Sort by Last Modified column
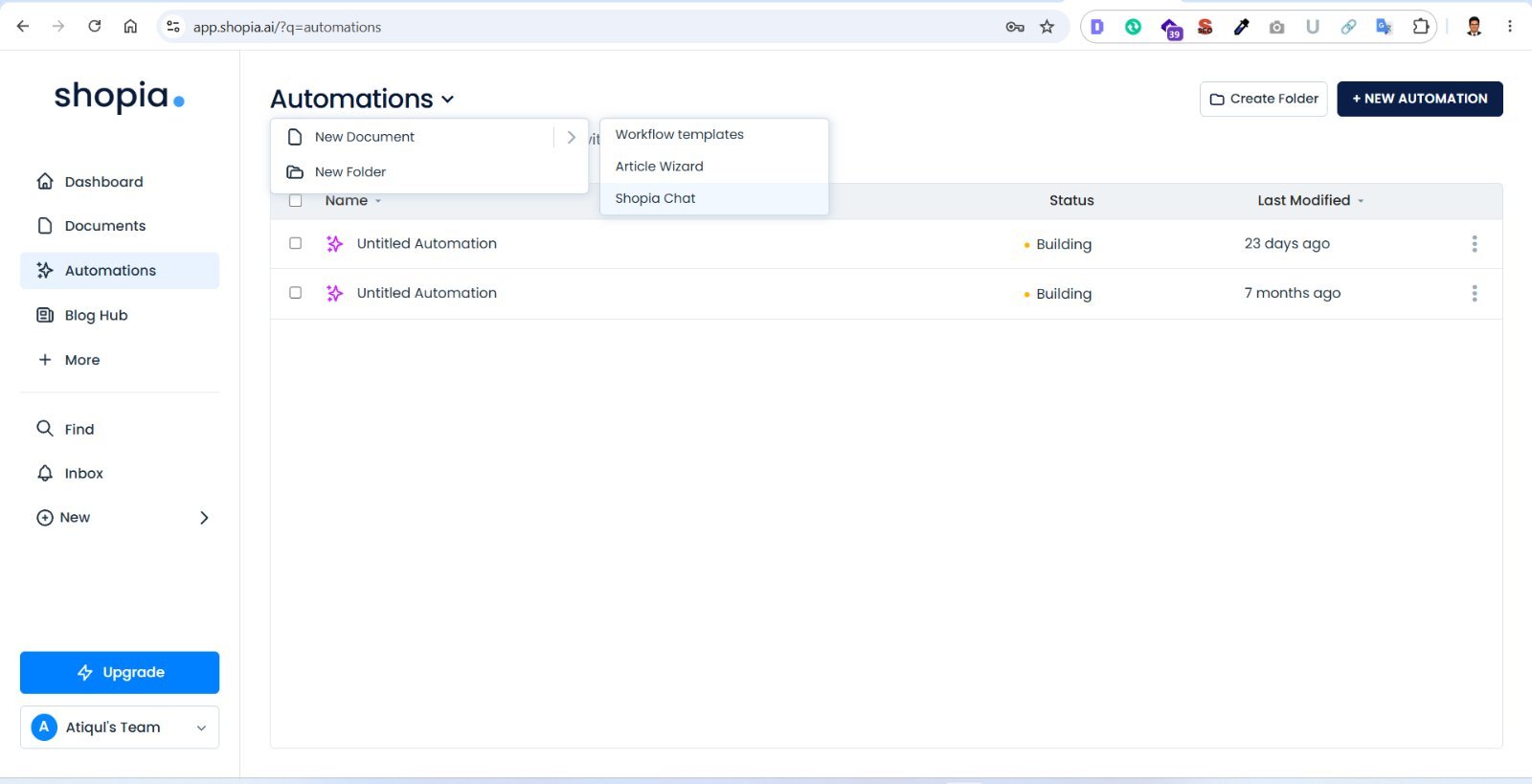Image resolution: width=1532 pixels, height=784 pixels. tap(1310, 200)
